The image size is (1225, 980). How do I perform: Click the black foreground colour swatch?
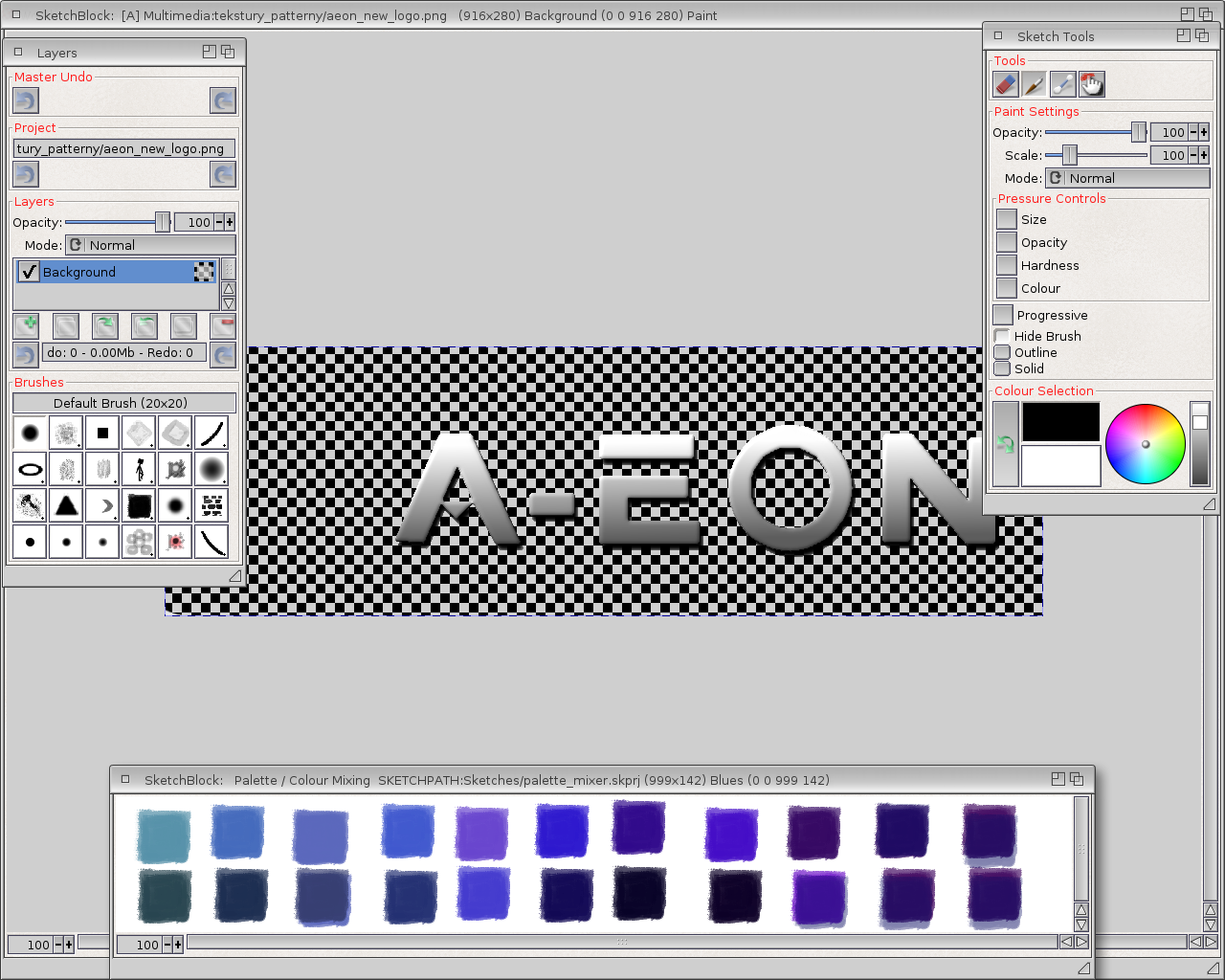click(x=1061, y=422)
